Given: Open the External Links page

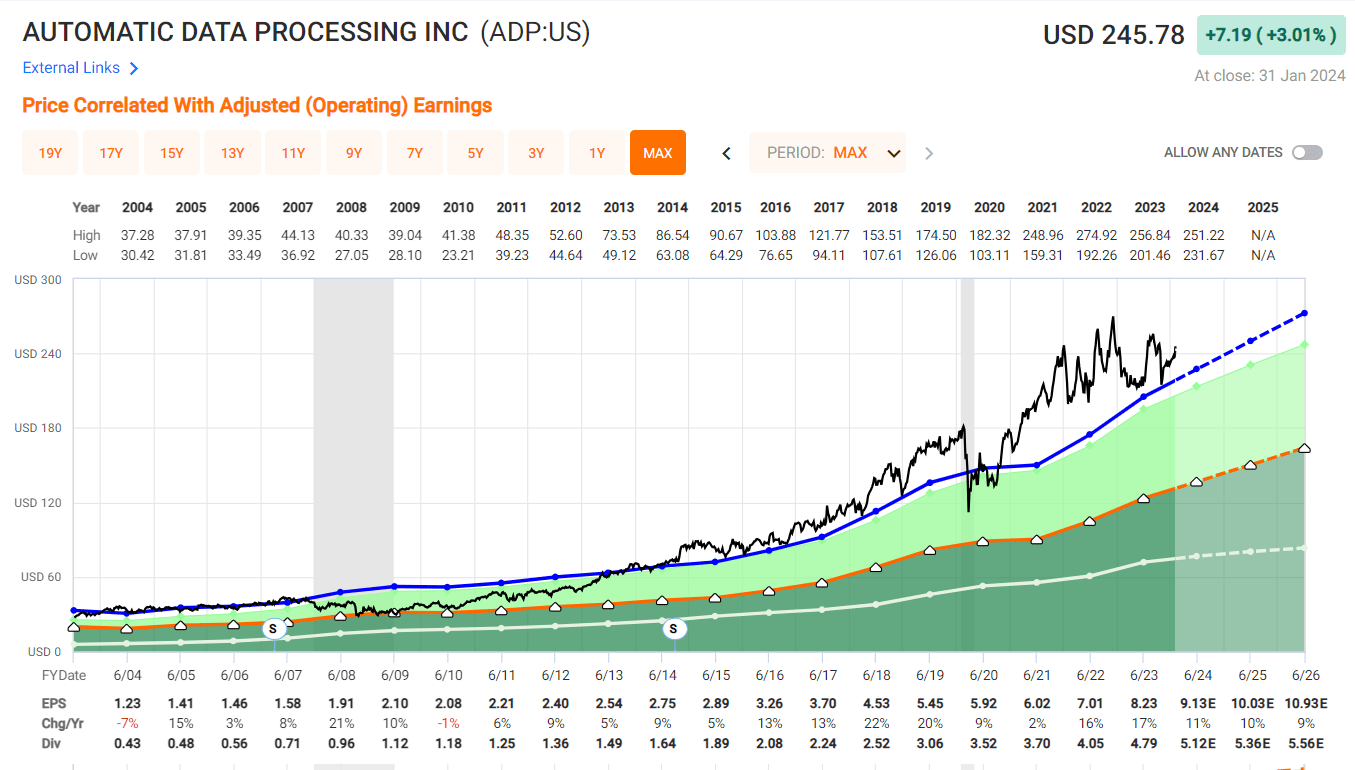Looking at the screenshot, I should point(73,68).
